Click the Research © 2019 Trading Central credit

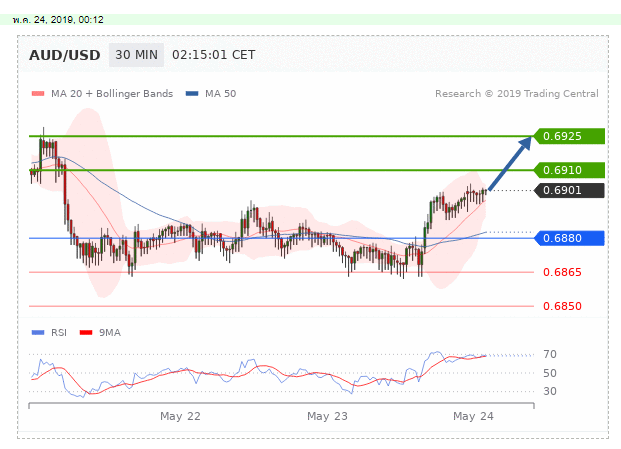coord(517,94)
